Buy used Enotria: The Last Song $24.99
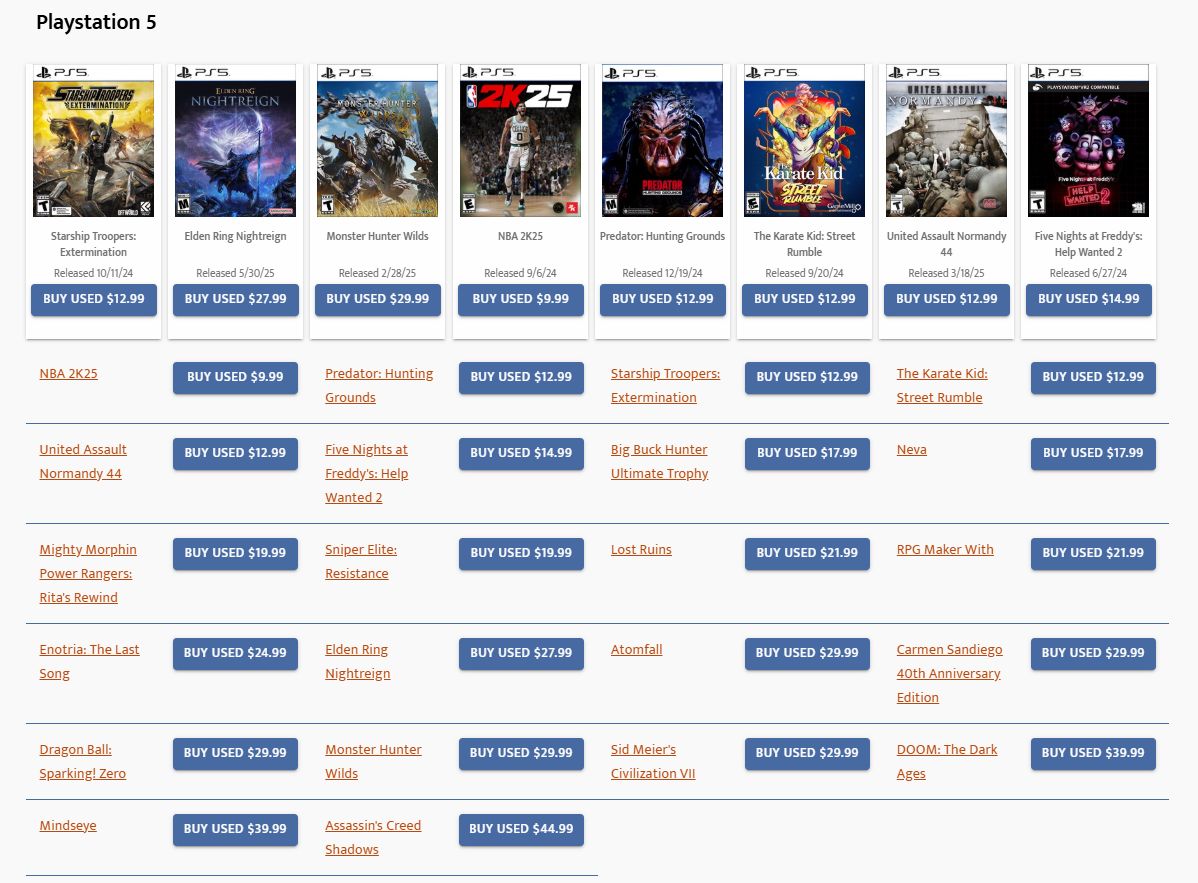1198x883 pixels. [235, 653]
